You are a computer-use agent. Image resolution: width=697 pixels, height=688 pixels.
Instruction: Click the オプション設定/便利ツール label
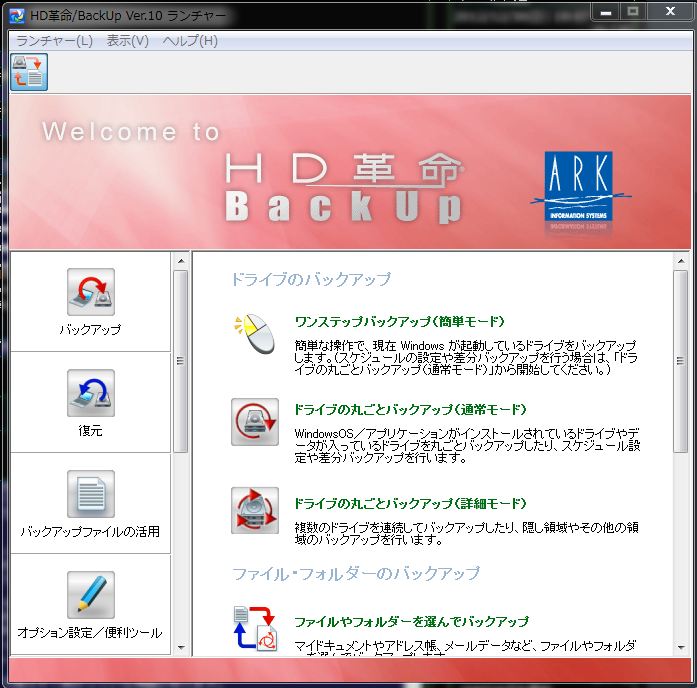pyautogui.click(x=90, y=632)
